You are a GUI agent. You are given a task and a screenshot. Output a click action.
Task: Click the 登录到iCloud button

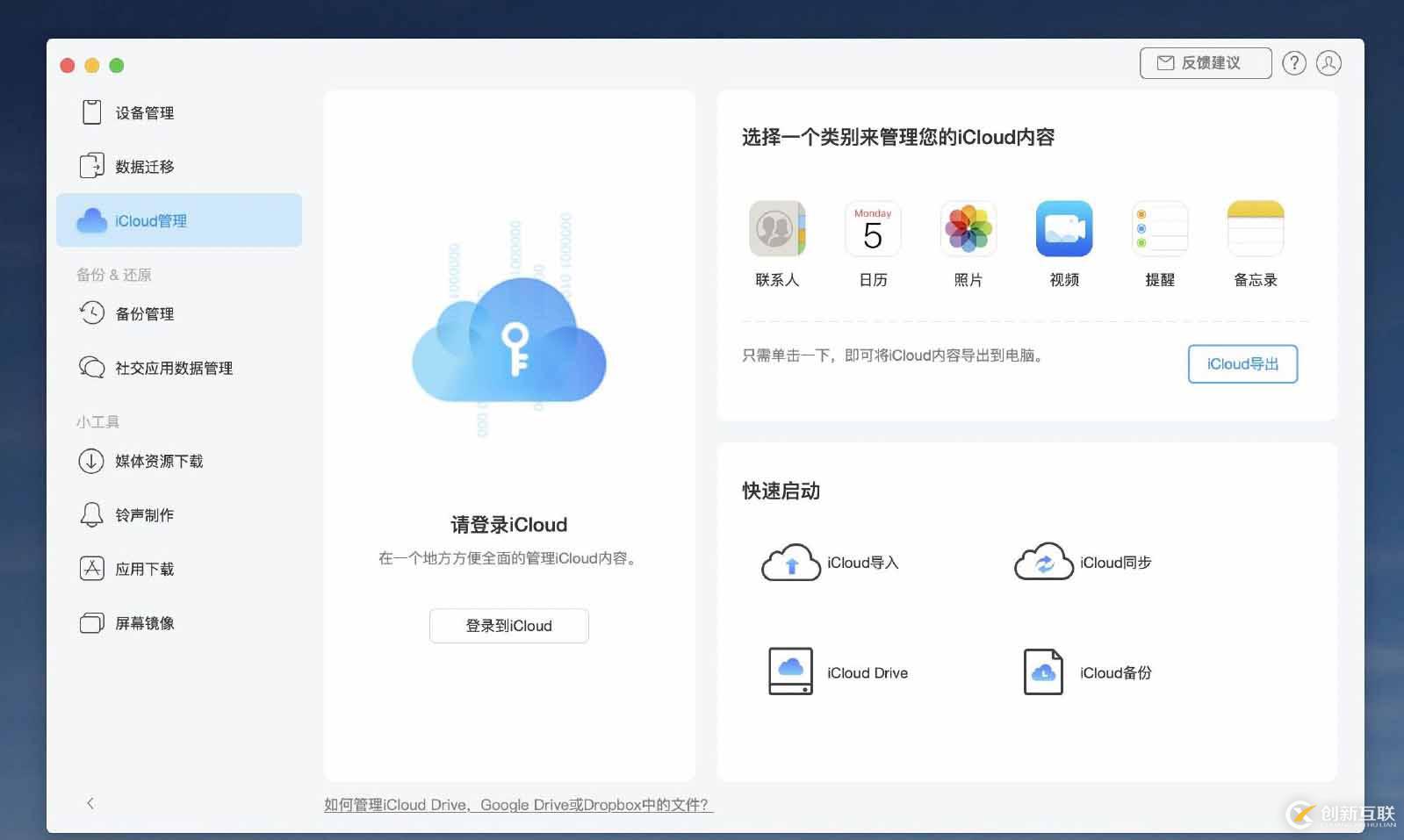pos(508,626)
